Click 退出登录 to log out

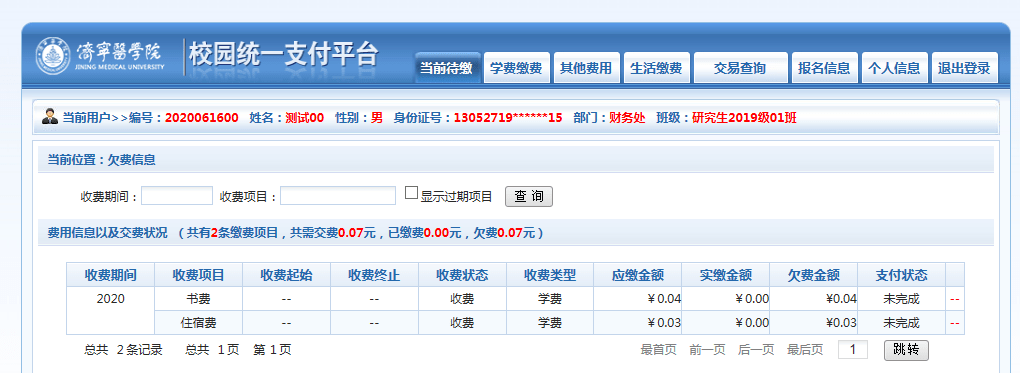964,68
